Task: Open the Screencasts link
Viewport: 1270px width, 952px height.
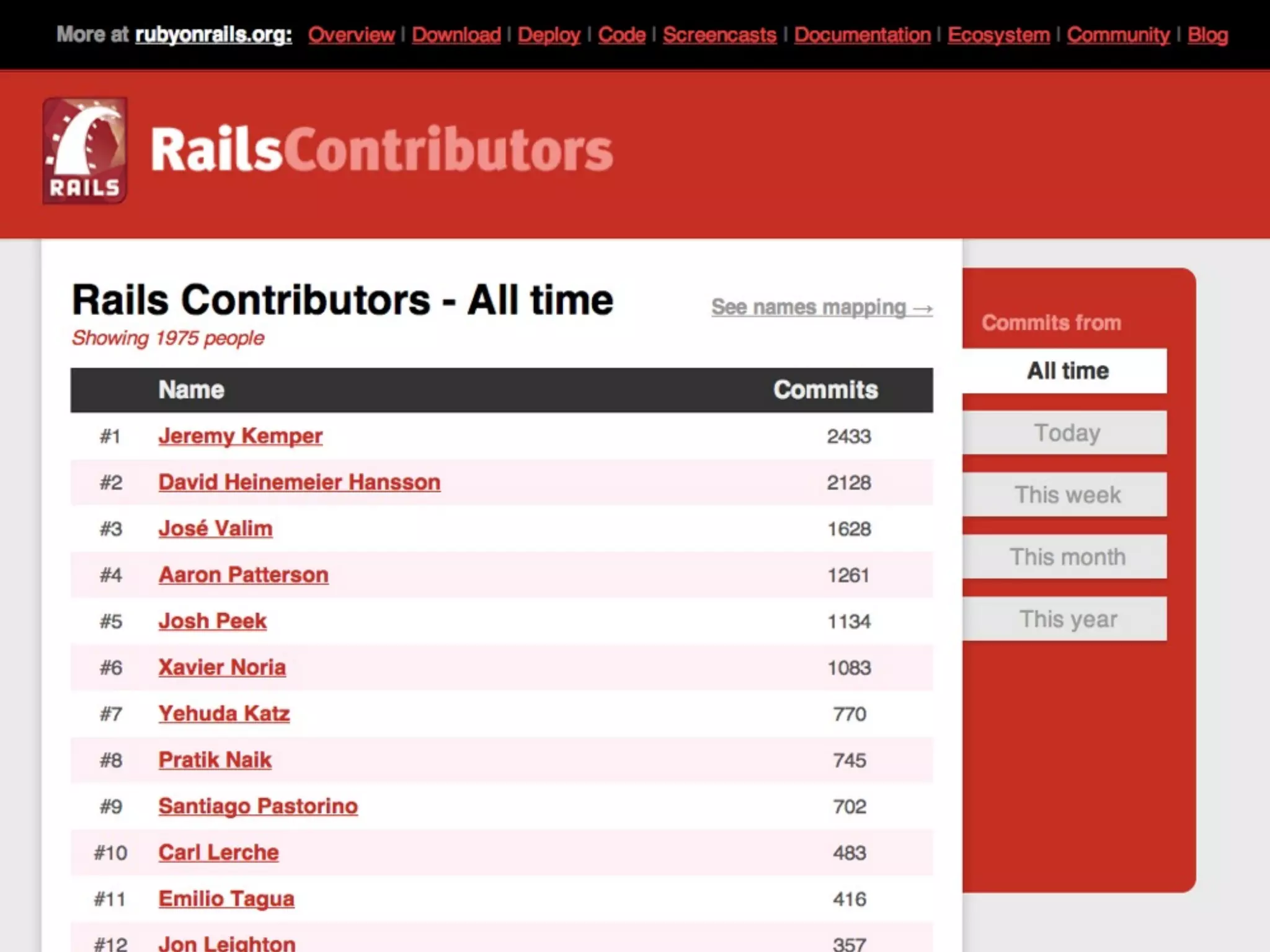Action: pos(719,35)
